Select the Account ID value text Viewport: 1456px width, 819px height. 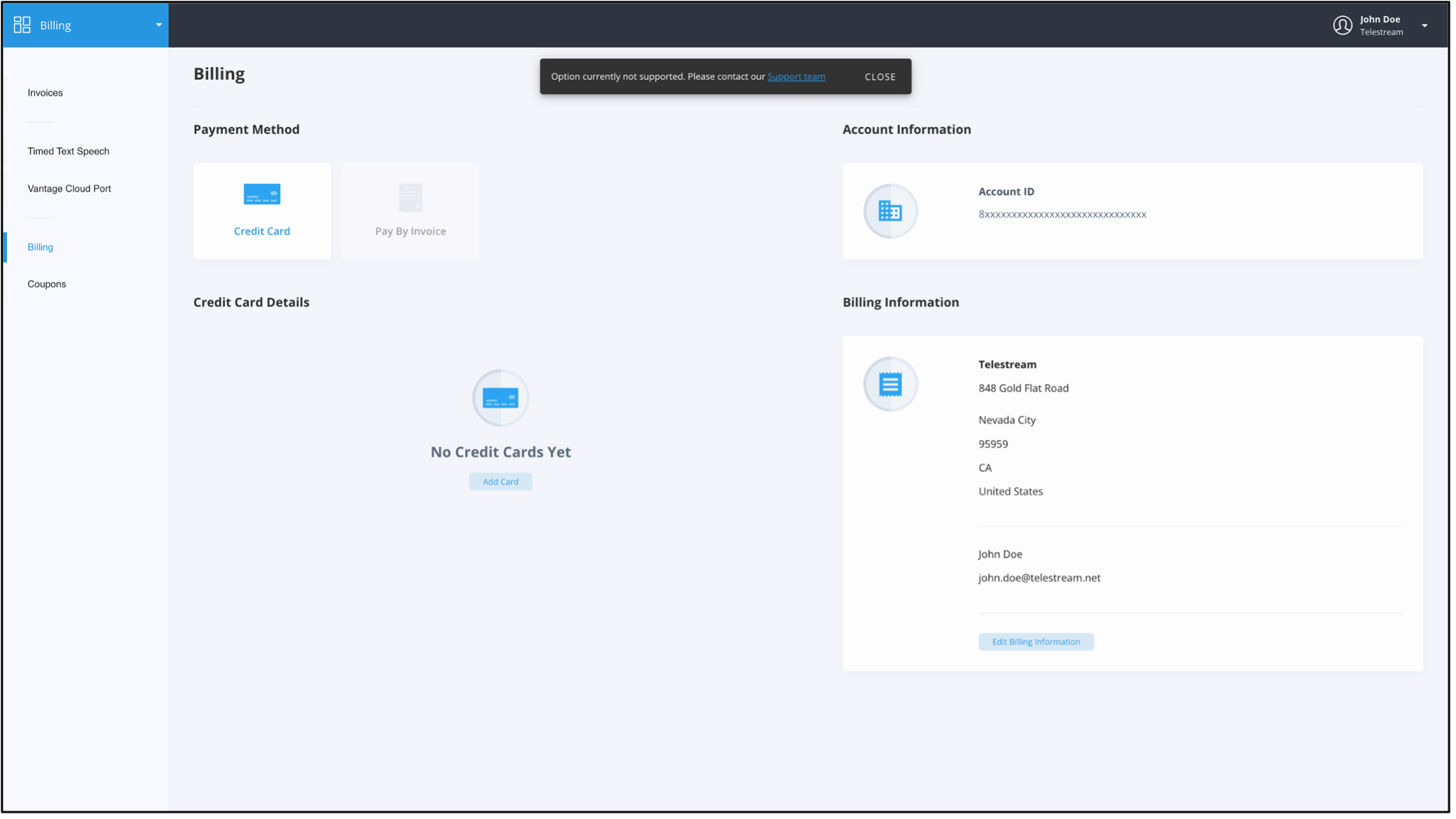tap(1061, 214)
